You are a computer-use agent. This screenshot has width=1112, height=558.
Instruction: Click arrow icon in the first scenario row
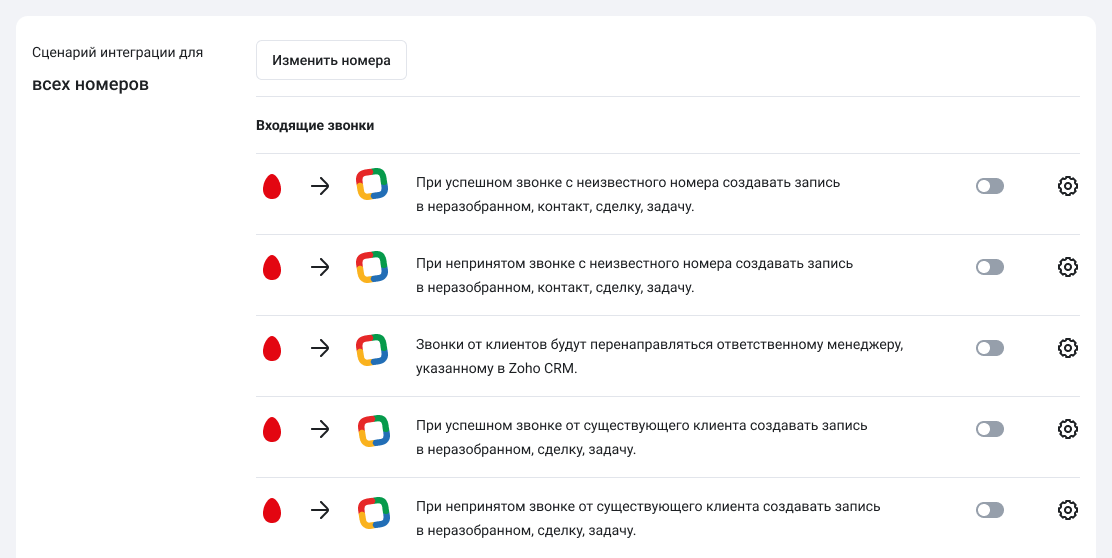click(320, 186)
